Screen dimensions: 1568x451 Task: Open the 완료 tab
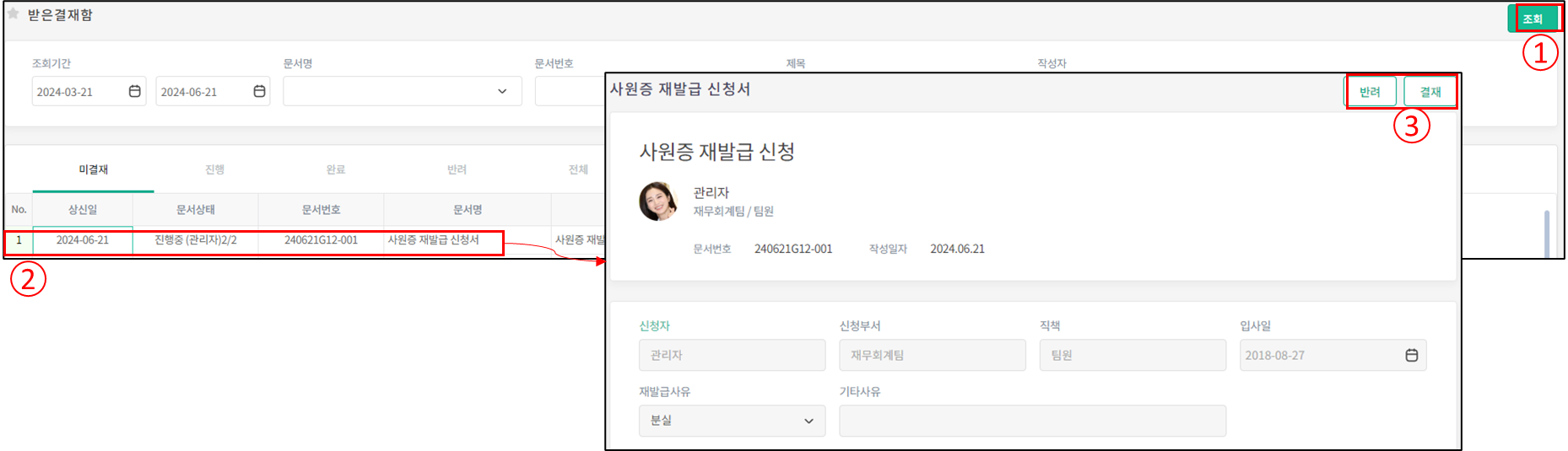(336, 169)
